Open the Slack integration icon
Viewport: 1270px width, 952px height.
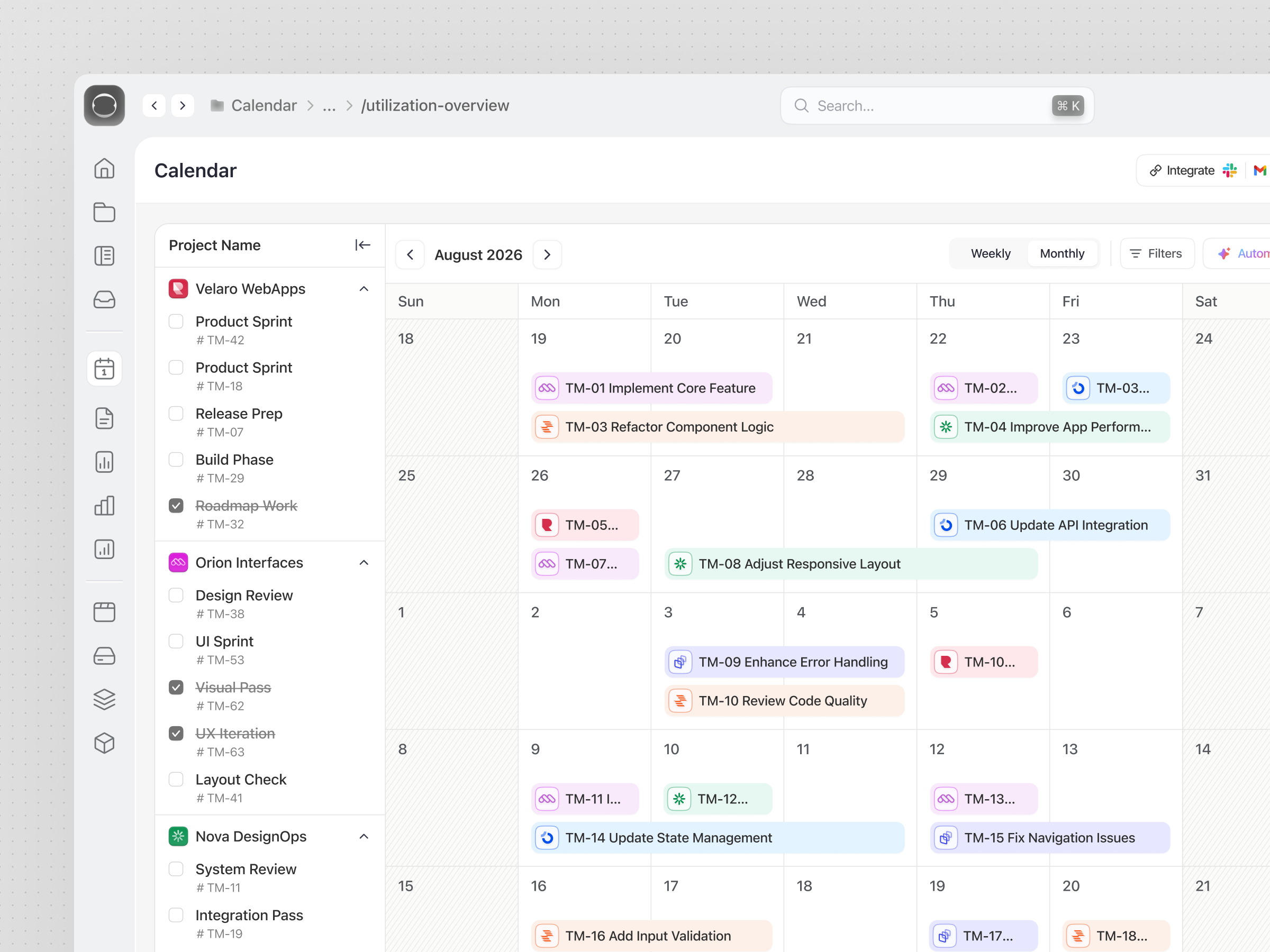click(x=1230, y=170)
